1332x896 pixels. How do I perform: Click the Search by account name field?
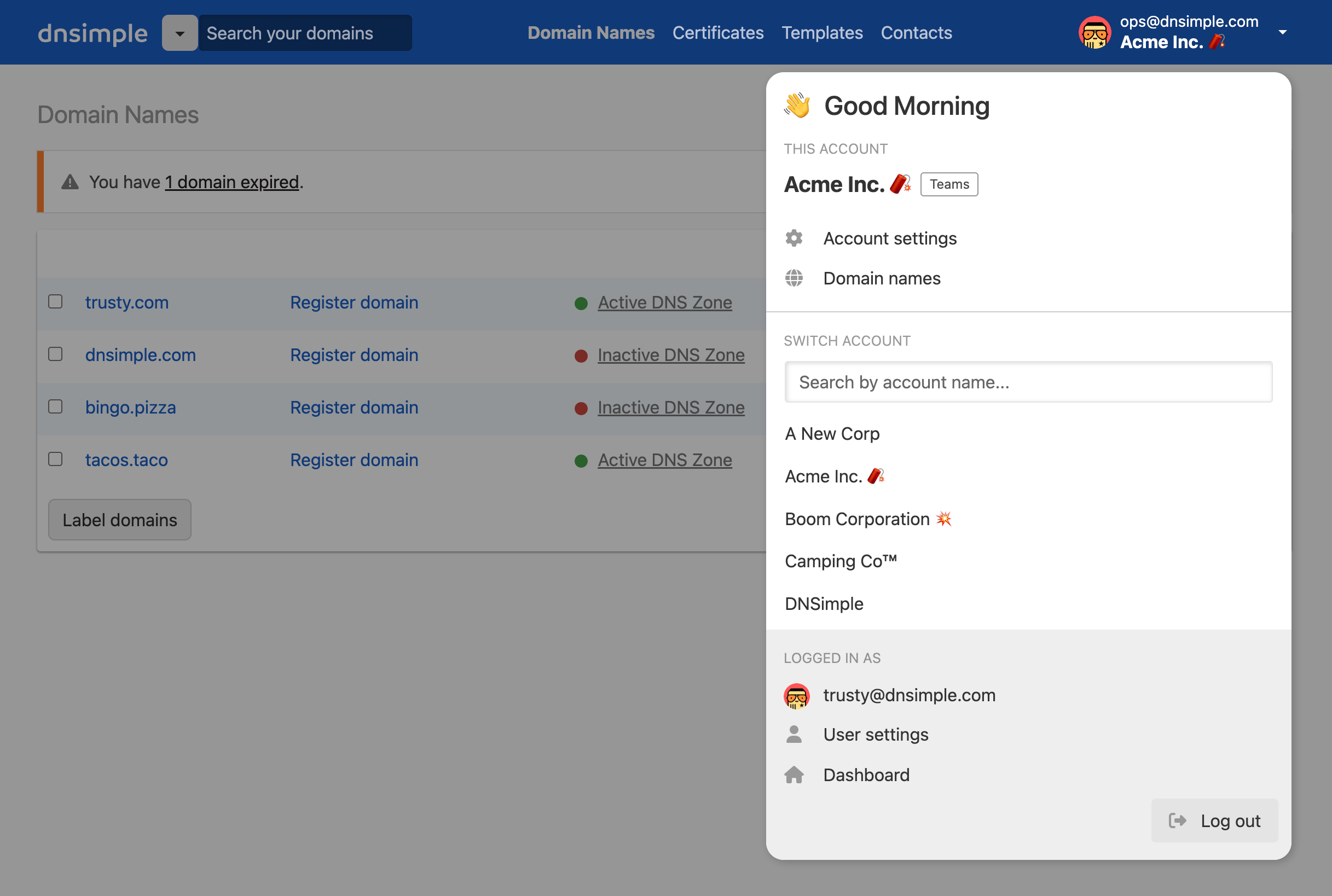(1028, 382)
